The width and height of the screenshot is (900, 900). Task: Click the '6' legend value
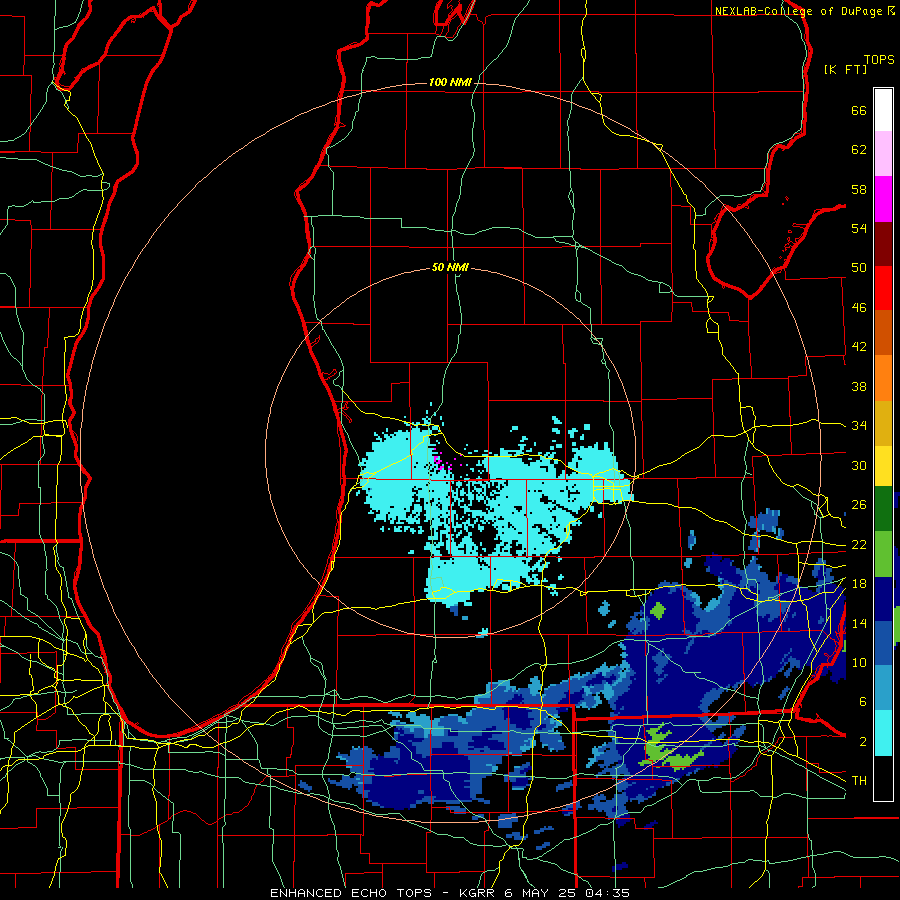863,702
